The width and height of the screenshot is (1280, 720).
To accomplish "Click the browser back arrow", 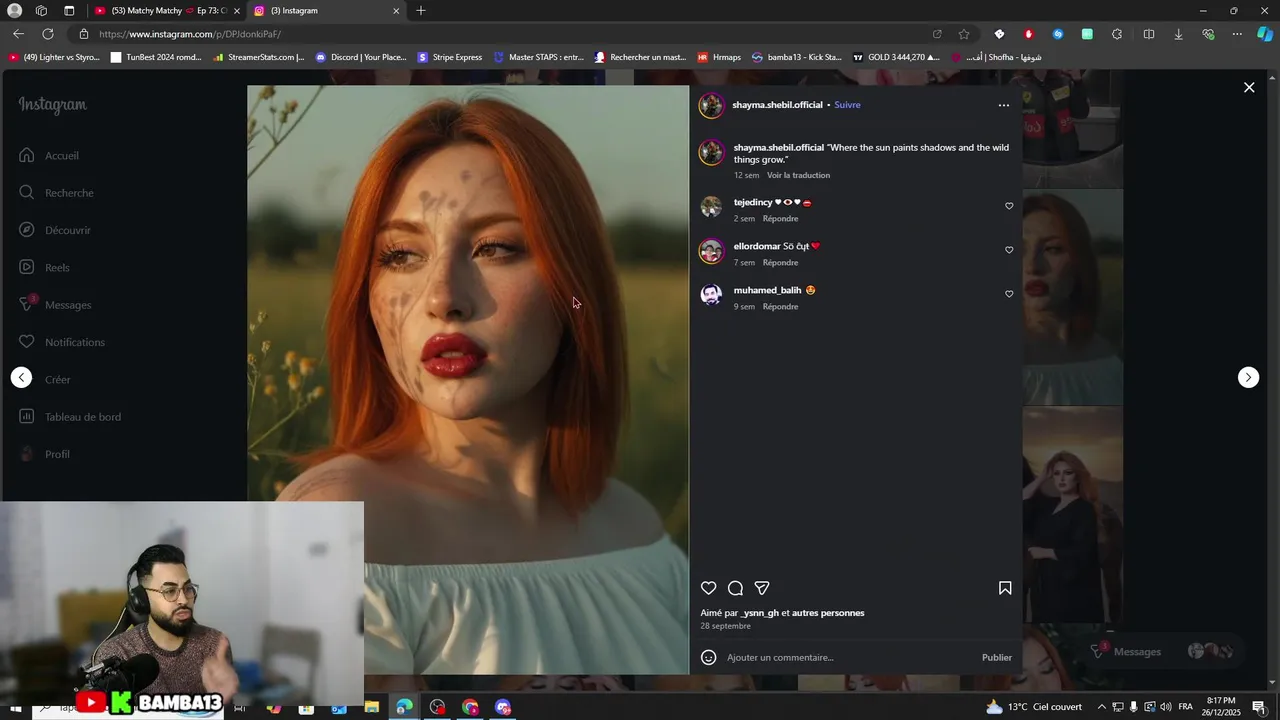I will [x=18, y=34].
